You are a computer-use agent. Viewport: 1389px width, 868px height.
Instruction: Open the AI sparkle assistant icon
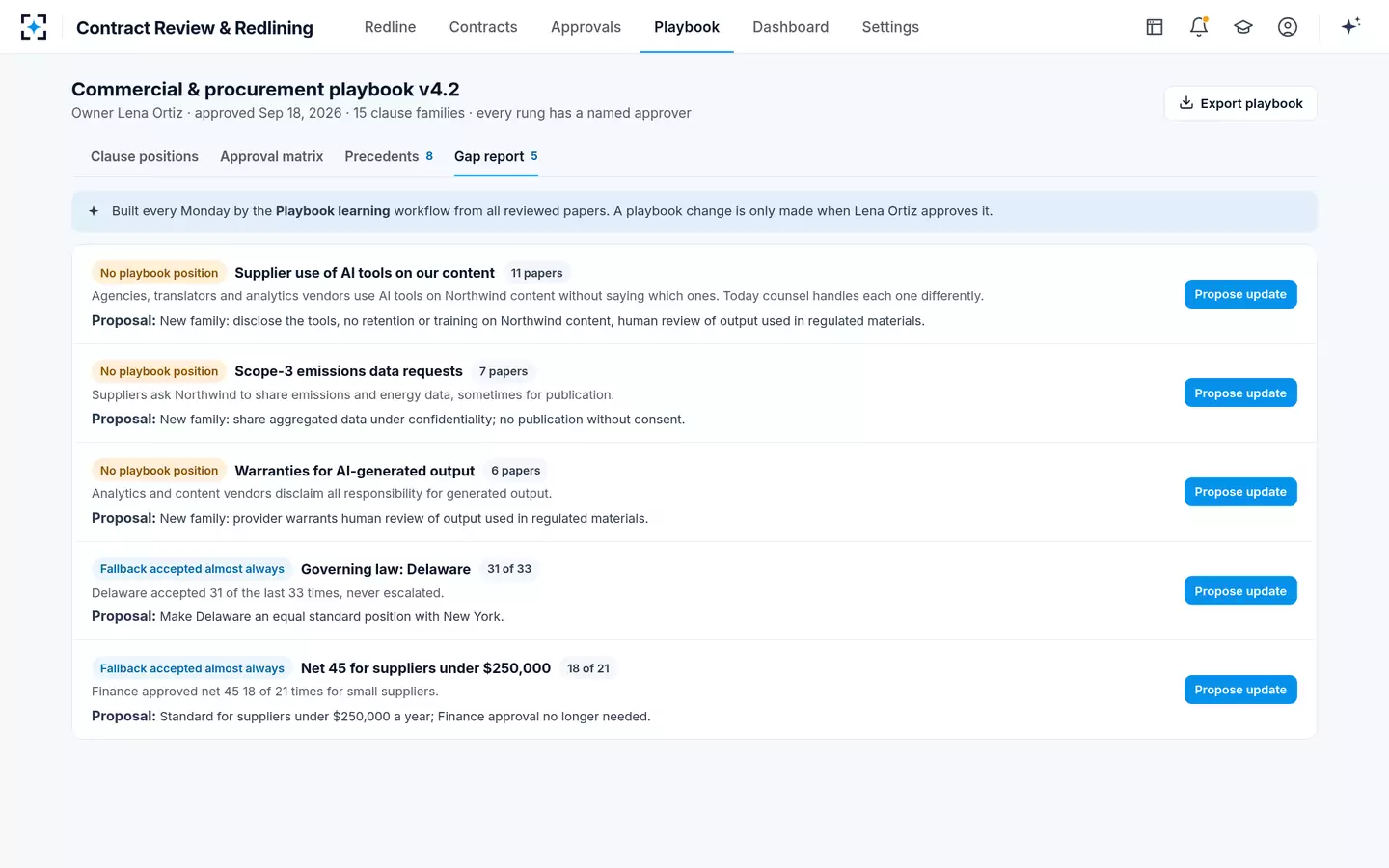click(x=1350, y=26)
